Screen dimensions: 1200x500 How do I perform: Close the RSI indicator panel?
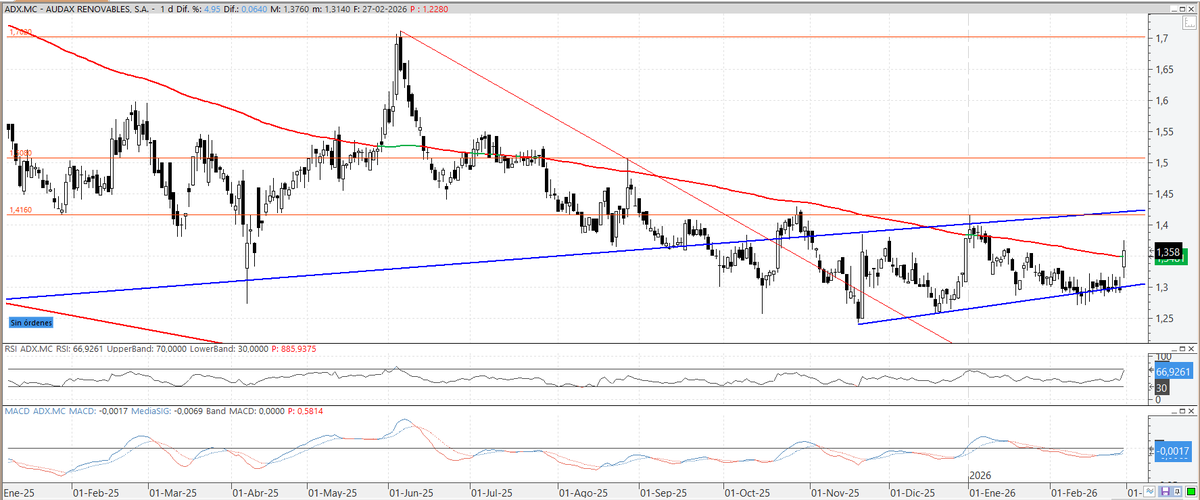coord(1191,349)
